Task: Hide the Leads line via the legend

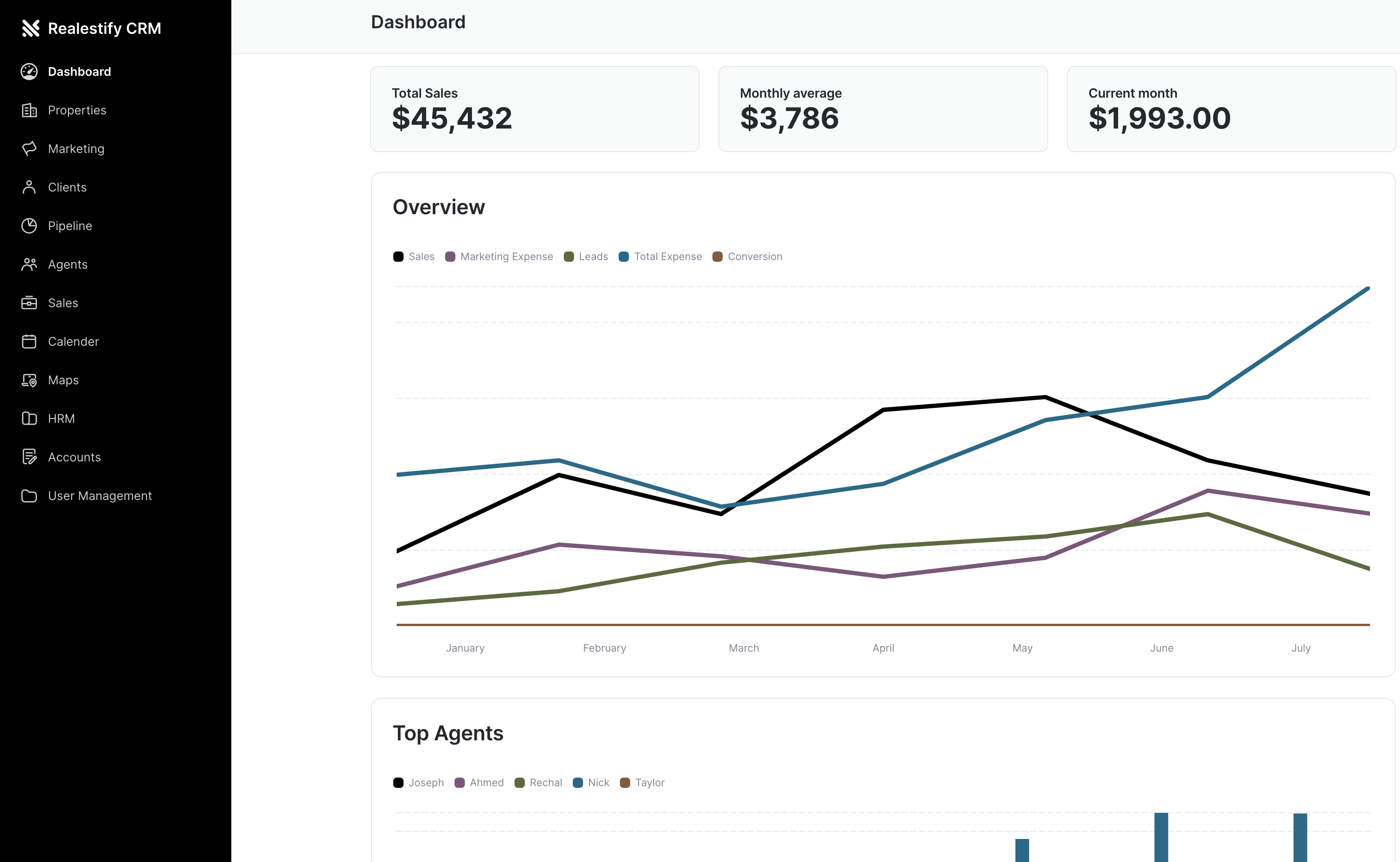Action: (x=586, y=257)
